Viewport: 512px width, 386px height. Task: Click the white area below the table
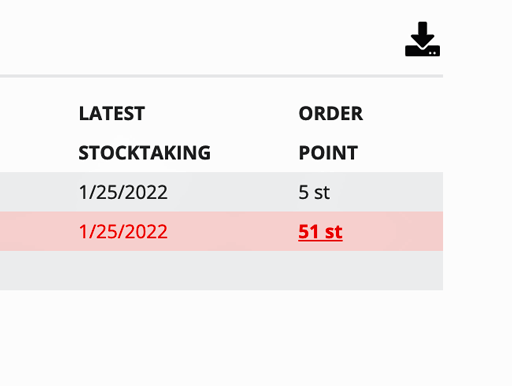221,337
